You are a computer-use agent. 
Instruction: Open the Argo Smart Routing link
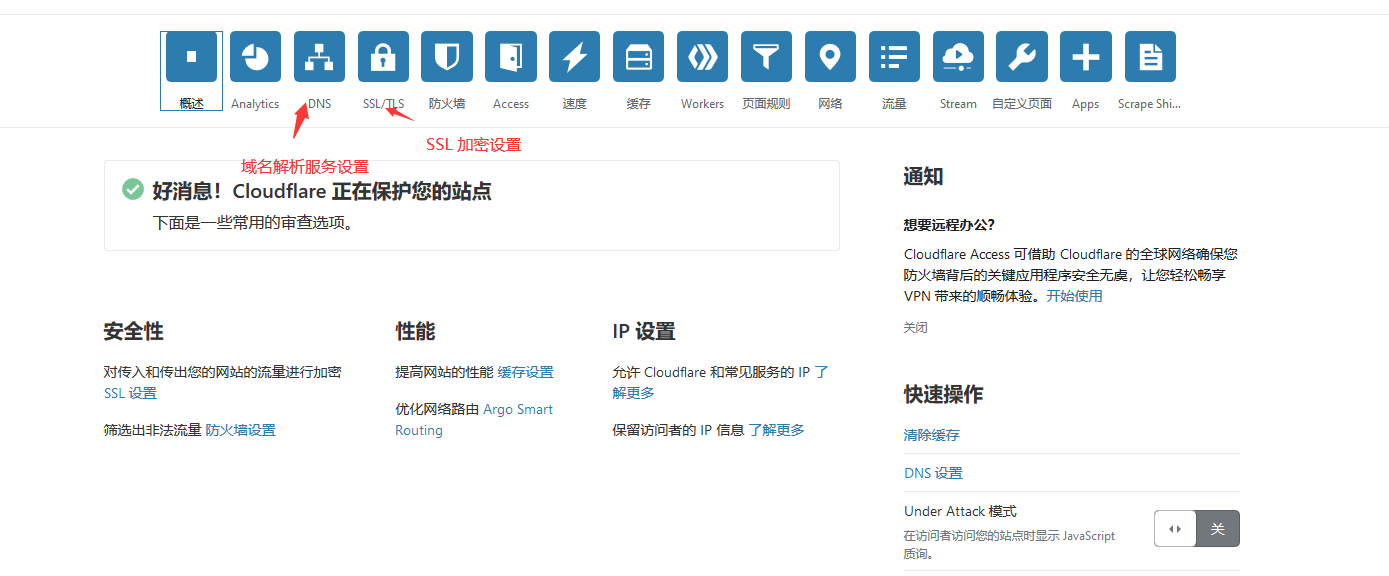(x=474, y=420)
